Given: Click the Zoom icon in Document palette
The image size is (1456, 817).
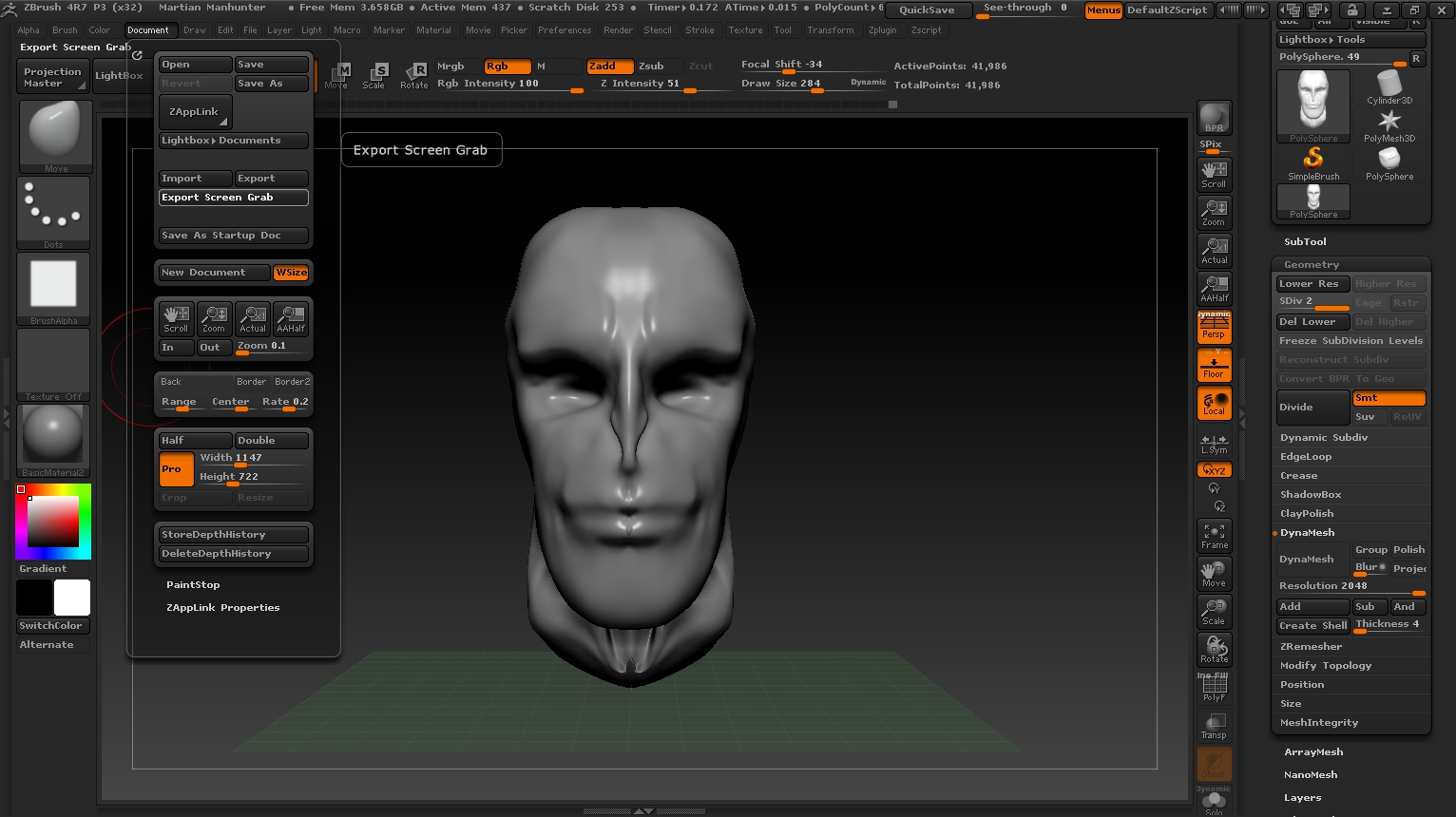Looking at the screenshot, I should click(x=214, y=318).
